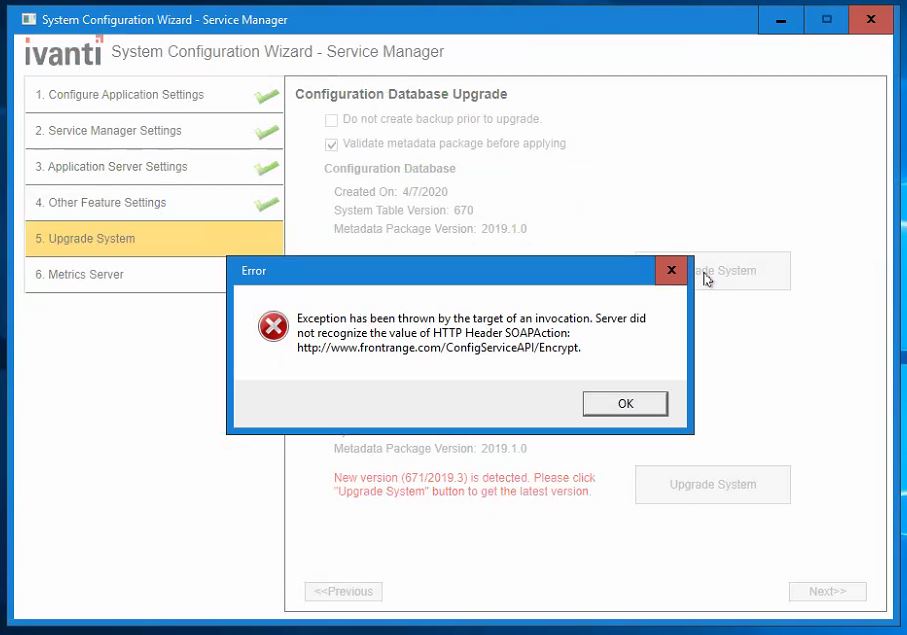Click green checkmark beside Application Server Settings
This screenshot has height=635, width=907.
(x=266, y=168)
